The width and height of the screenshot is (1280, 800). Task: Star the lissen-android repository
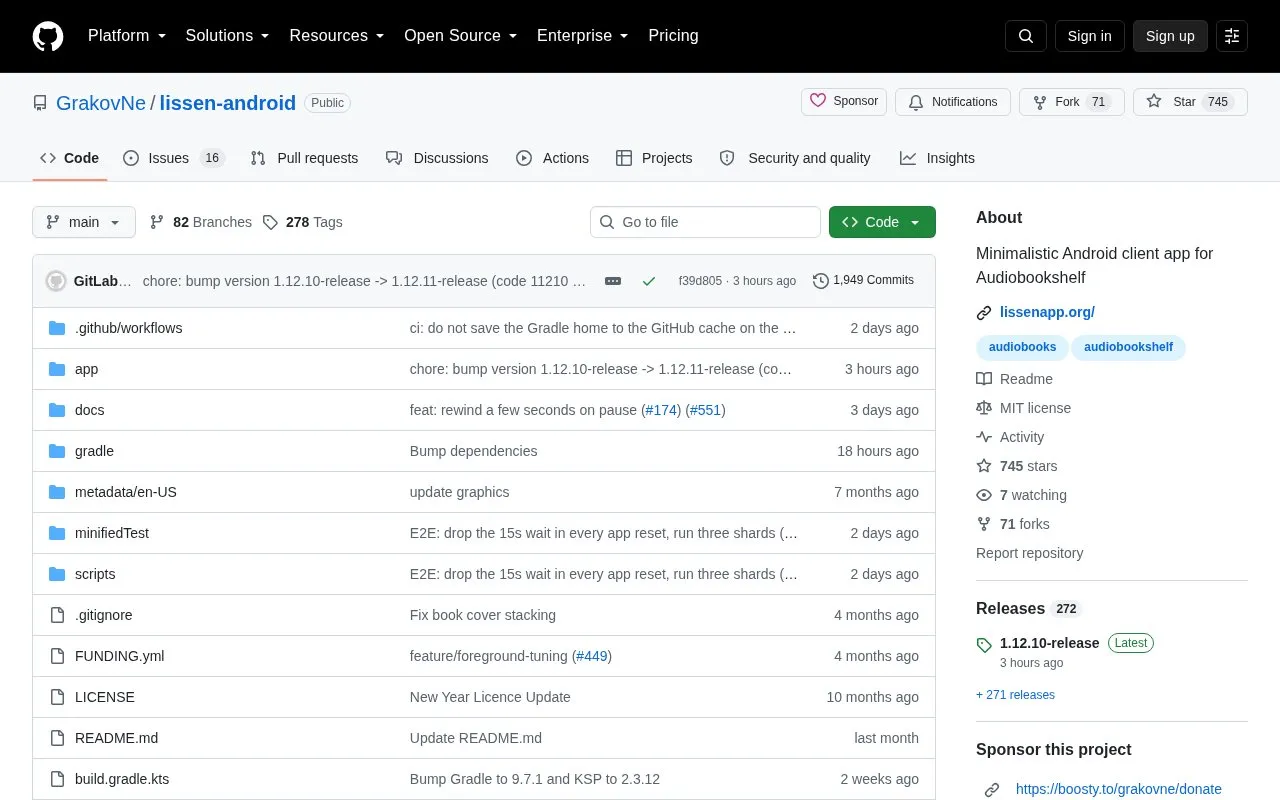click(1190, 102)
